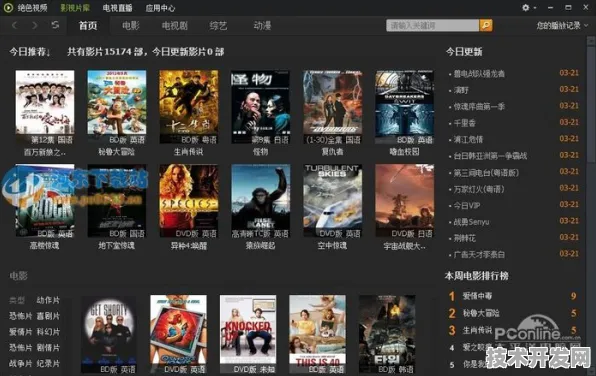Screen dimensions: 596x376
Task: Filter movies by 爱情片 genre
Action: [21, 332]
